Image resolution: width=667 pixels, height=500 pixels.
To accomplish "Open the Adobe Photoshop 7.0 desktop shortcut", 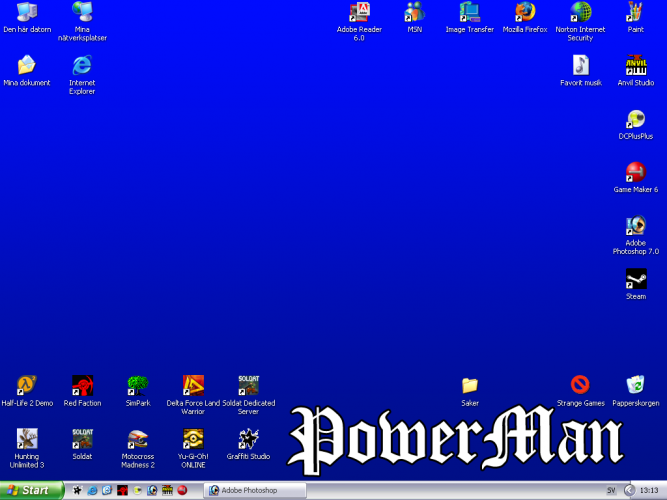I will click(635, 226).
